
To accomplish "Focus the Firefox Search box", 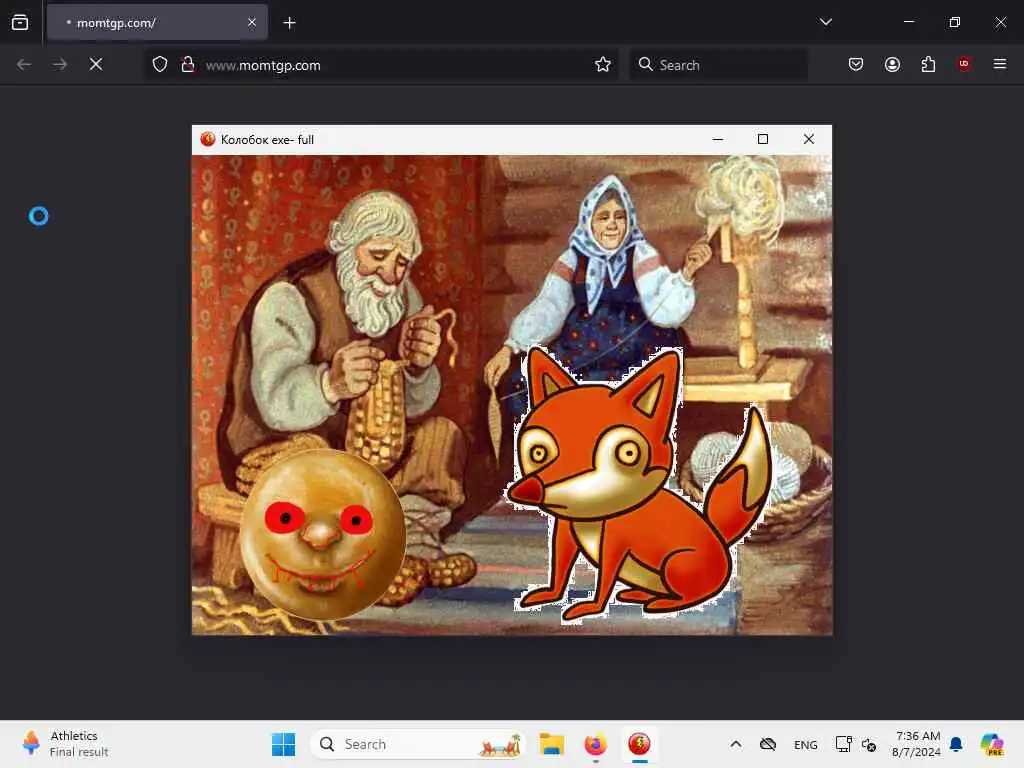I will (718, 65).
